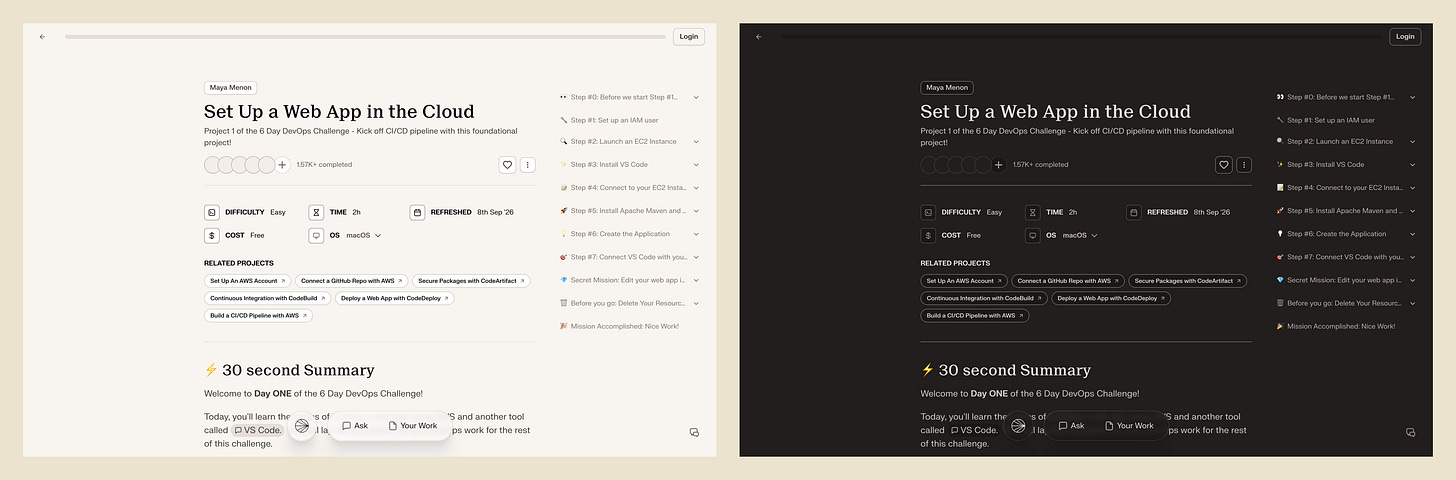1456x480 pixels.
Task: Open the chat bubbles icon in dark-theme bottom corner
Action: coord(1411,432)
